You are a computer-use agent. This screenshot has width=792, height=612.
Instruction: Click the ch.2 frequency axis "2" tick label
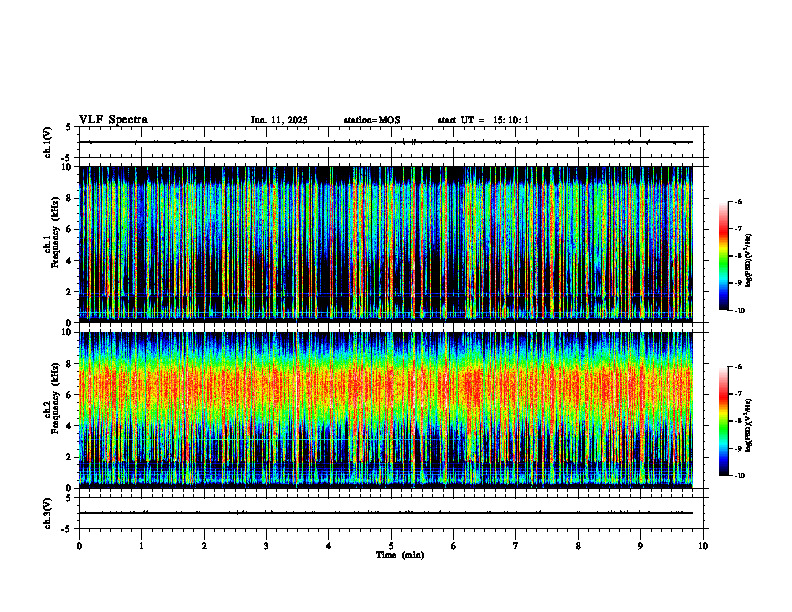coord(70,457)
